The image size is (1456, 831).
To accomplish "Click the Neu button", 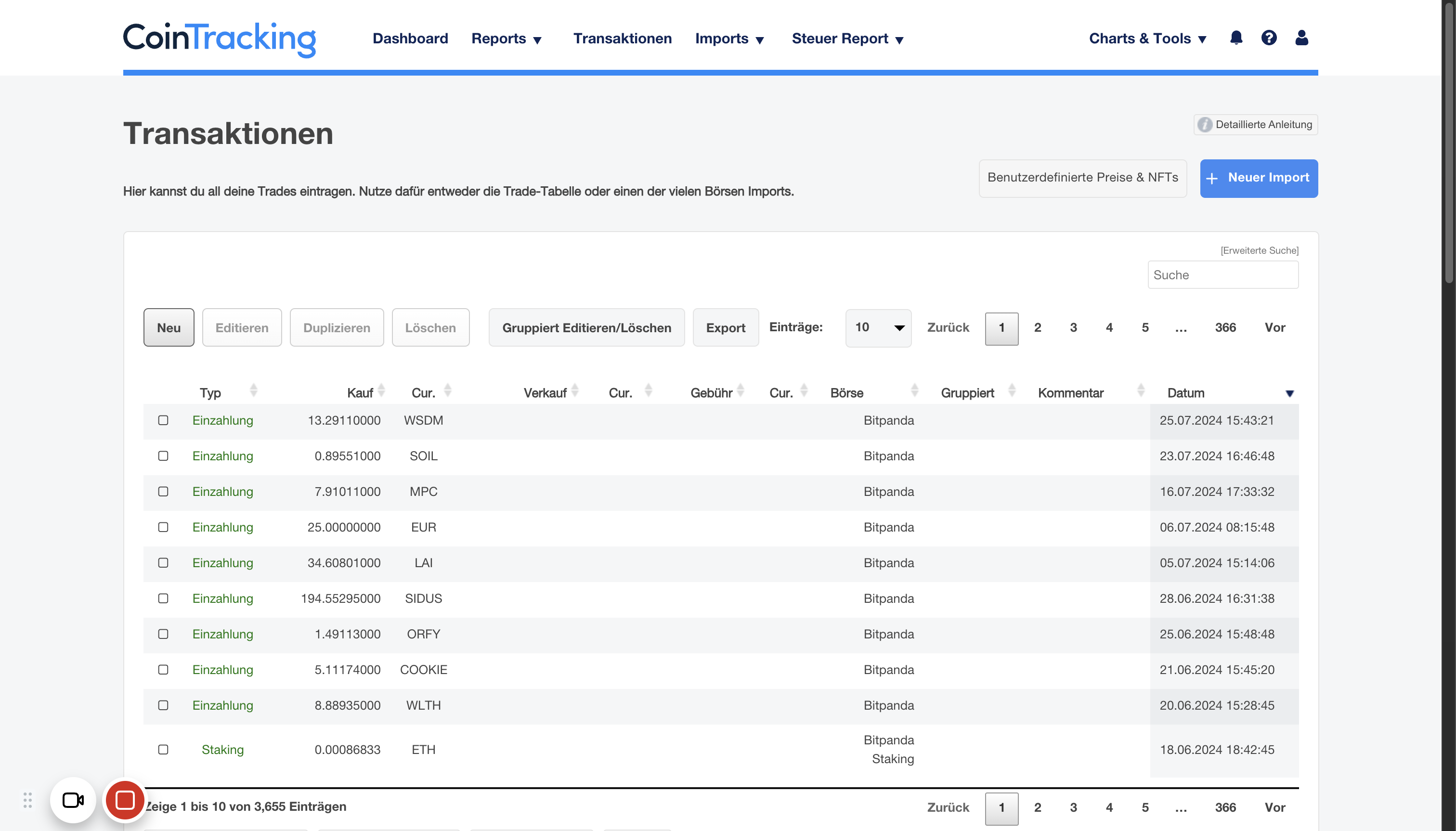I will pos(169,327).
